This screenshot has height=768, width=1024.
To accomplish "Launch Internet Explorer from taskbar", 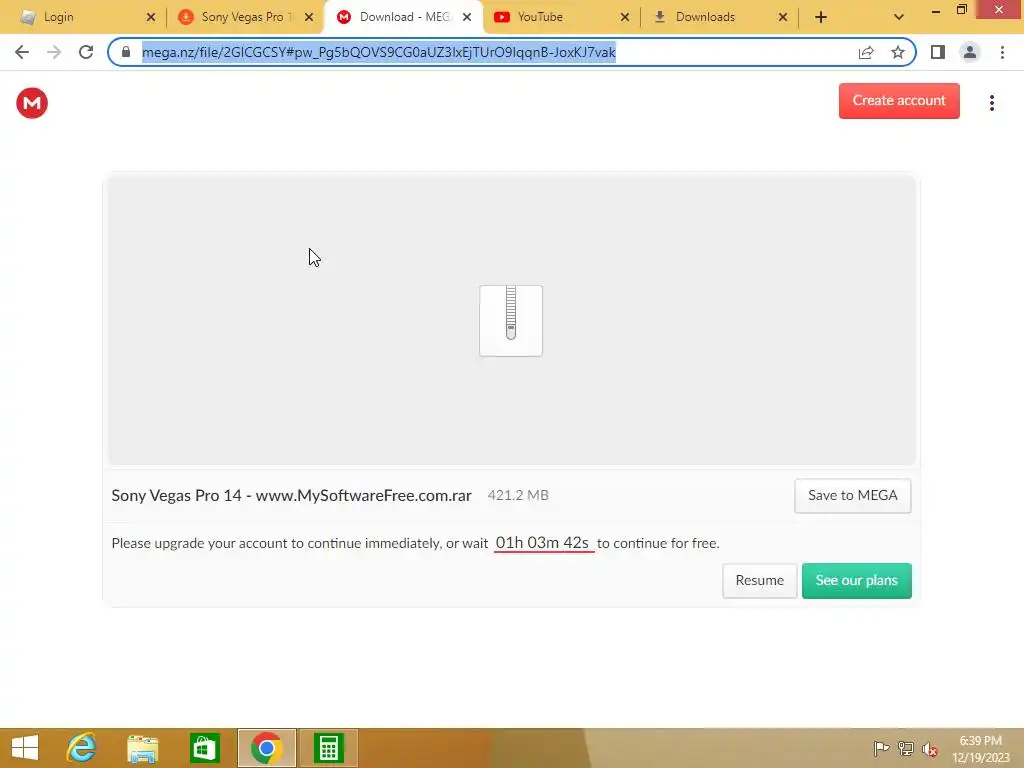I will (x=81, y=748).
